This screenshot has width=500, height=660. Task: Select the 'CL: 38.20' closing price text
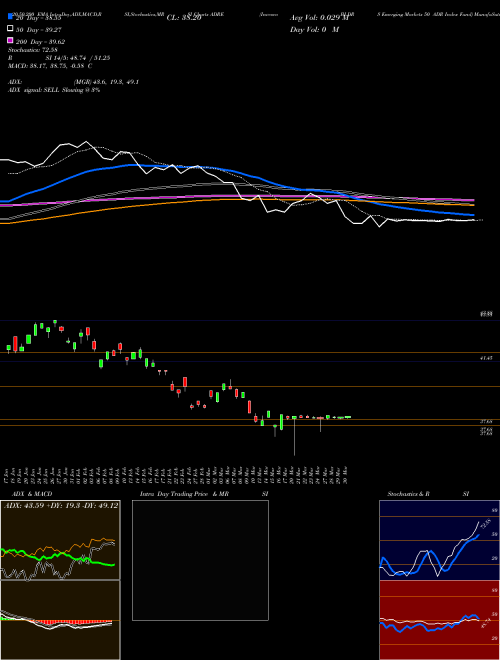click(x=184, y=18)
